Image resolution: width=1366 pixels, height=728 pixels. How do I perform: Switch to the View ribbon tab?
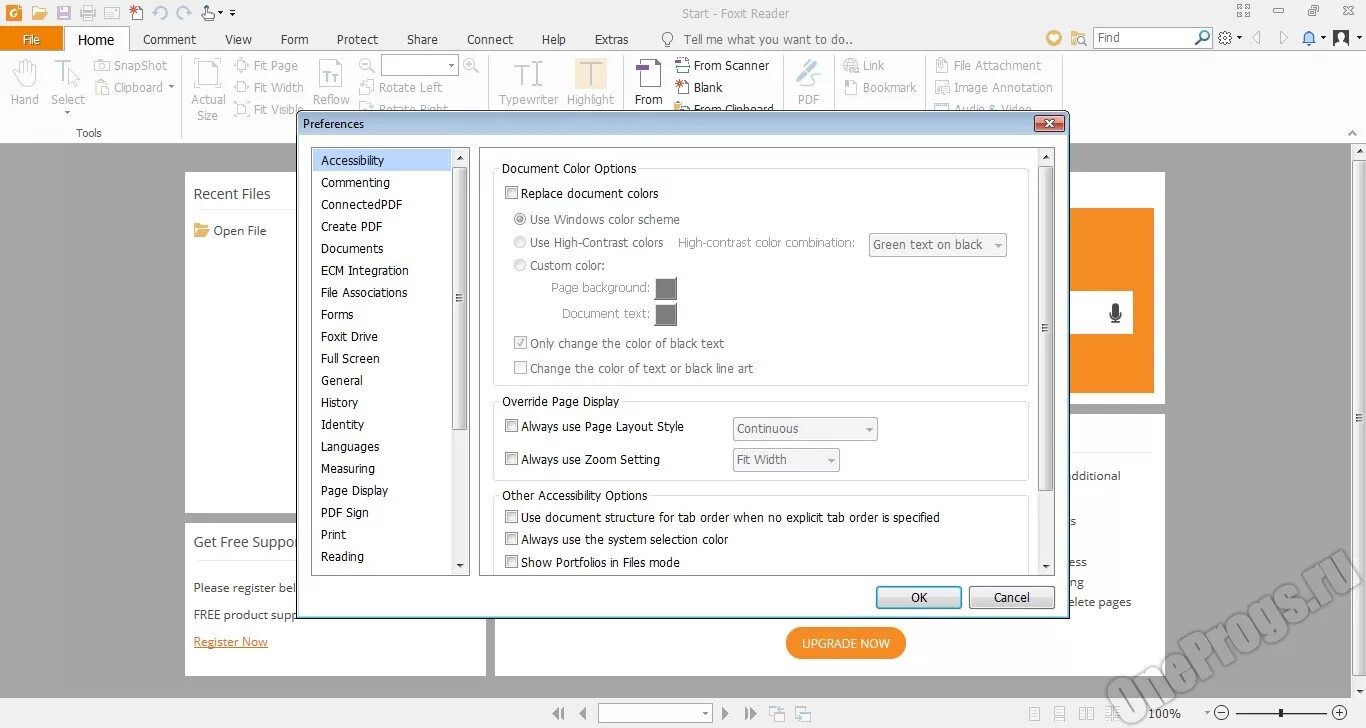pyautogui.click(x=238, y=39)
